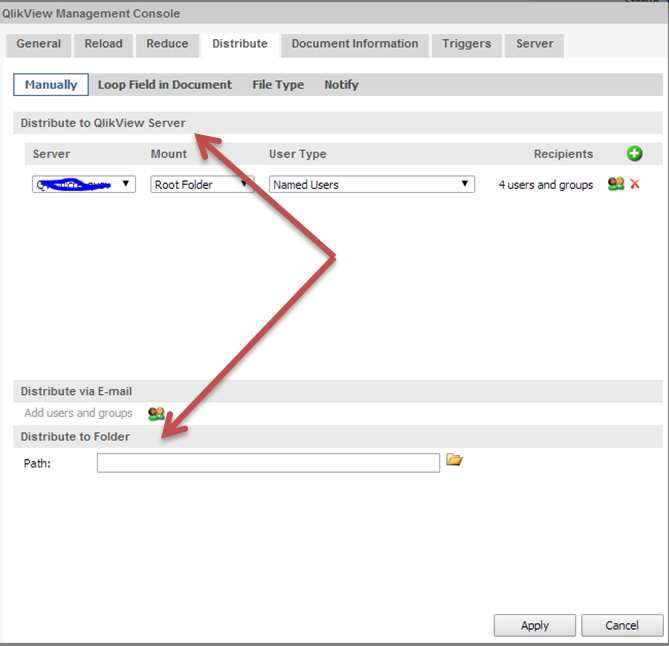The image size is (669, 646).
Task: Switch to the Reduce tab
Action: click(167, 44)
